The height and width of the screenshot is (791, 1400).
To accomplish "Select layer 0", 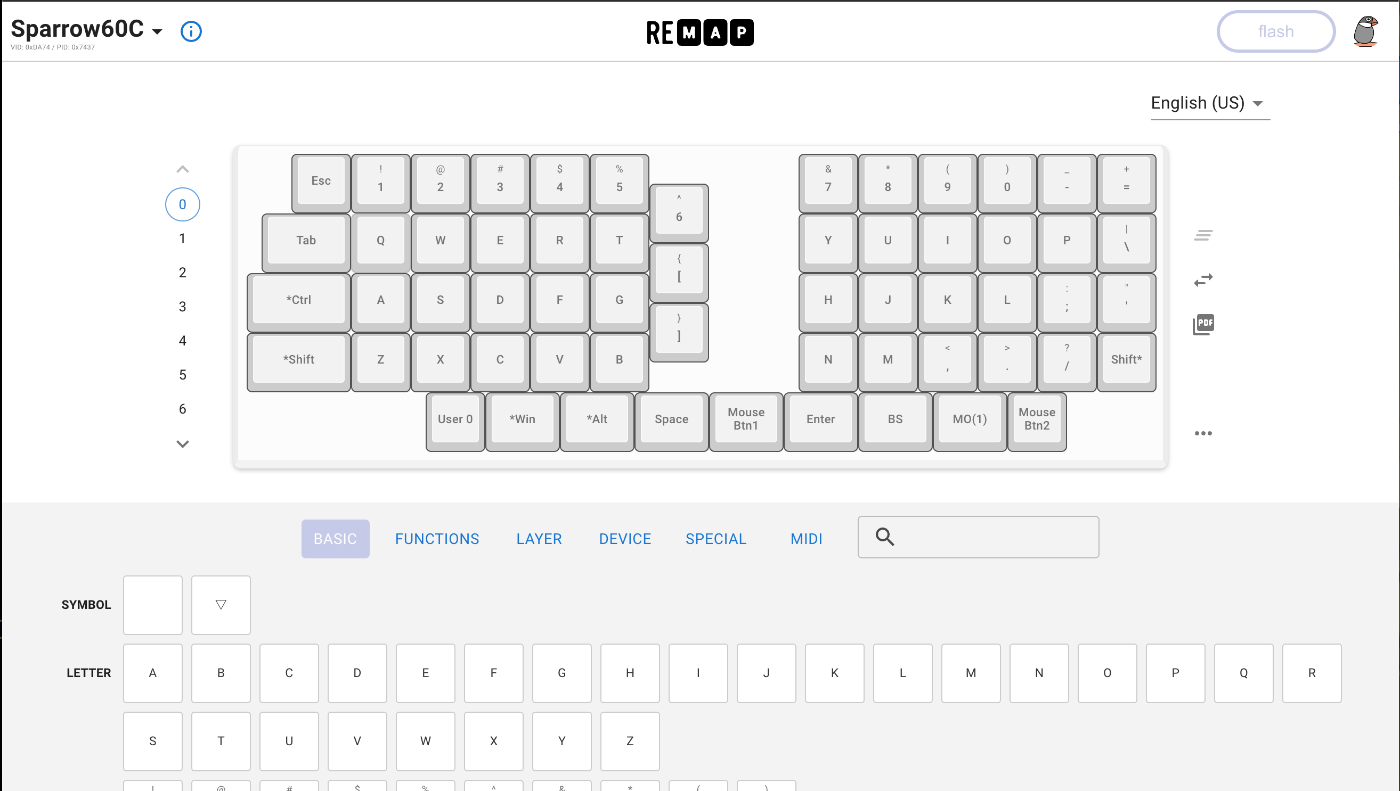I will [182, 205].
